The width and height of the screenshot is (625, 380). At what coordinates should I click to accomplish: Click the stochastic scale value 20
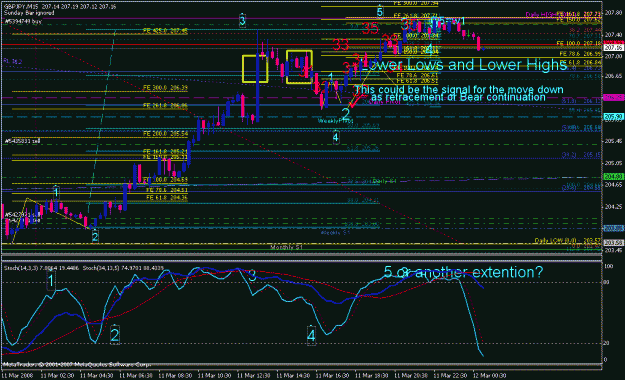[x=607, y=343]
